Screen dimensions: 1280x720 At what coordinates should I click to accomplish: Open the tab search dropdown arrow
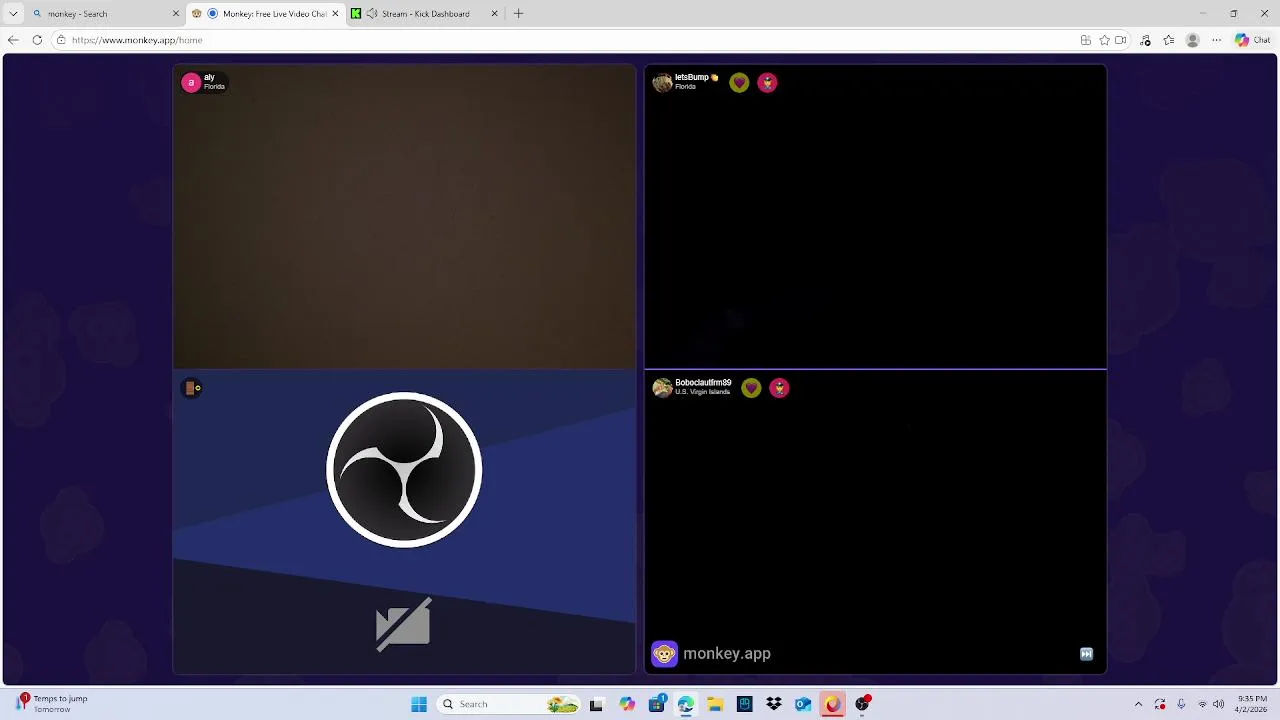pyautogui.click(x=13, y=14)
